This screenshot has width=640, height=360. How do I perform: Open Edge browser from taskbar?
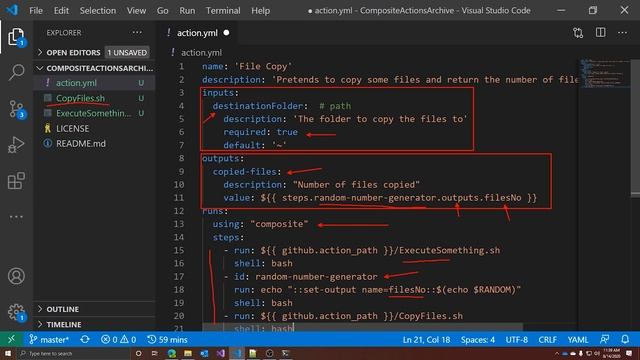(172, 353)
